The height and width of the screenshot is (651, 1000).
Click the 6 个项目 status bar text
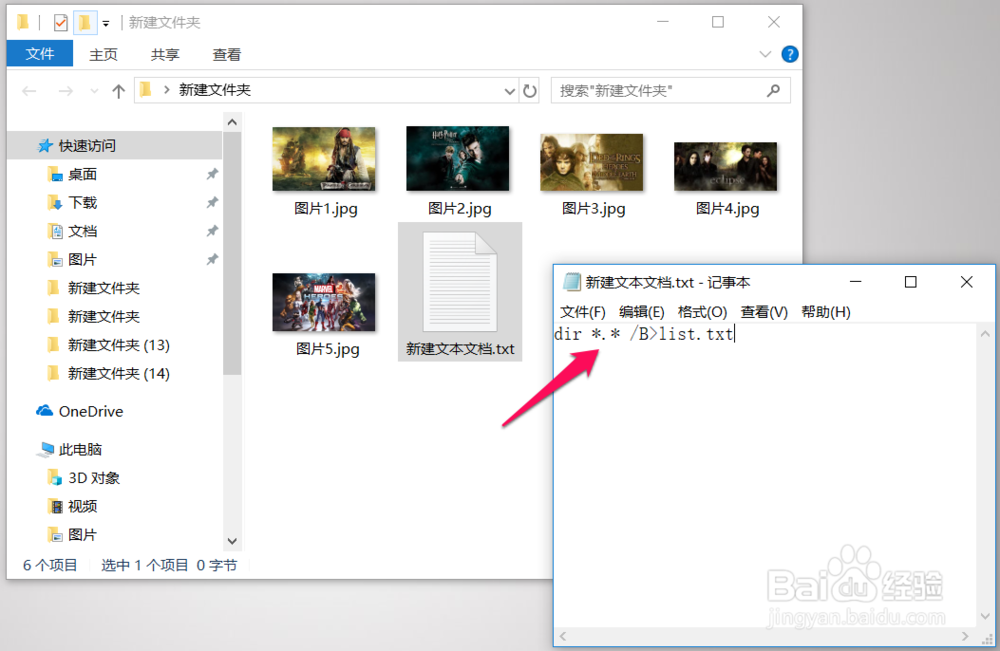coord(50,565)
